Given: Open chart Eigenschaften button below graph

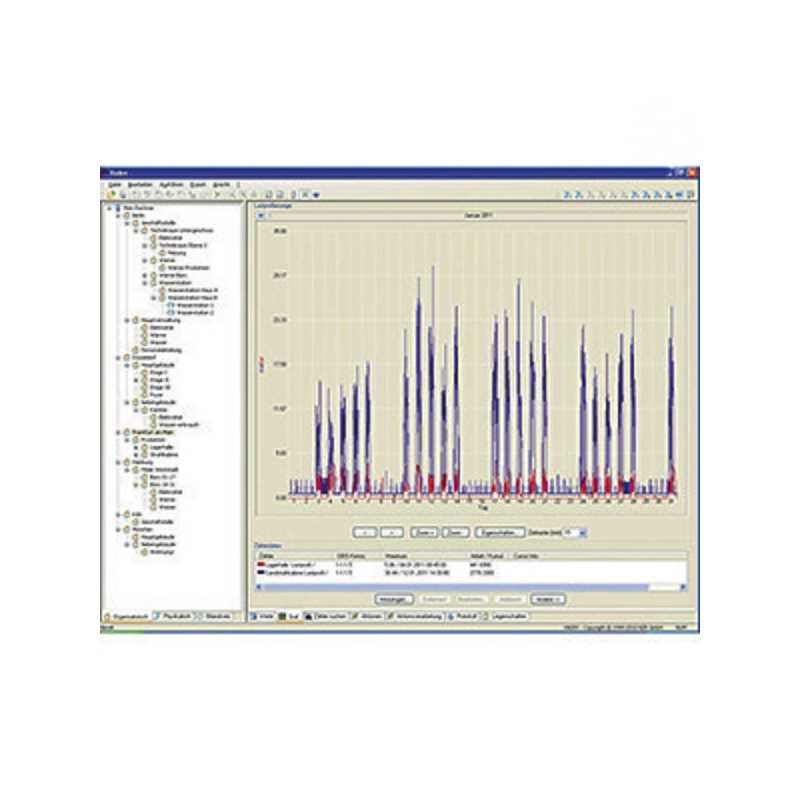Looking at the screenshot, I should pyautogui.click(x=500, y=533).
